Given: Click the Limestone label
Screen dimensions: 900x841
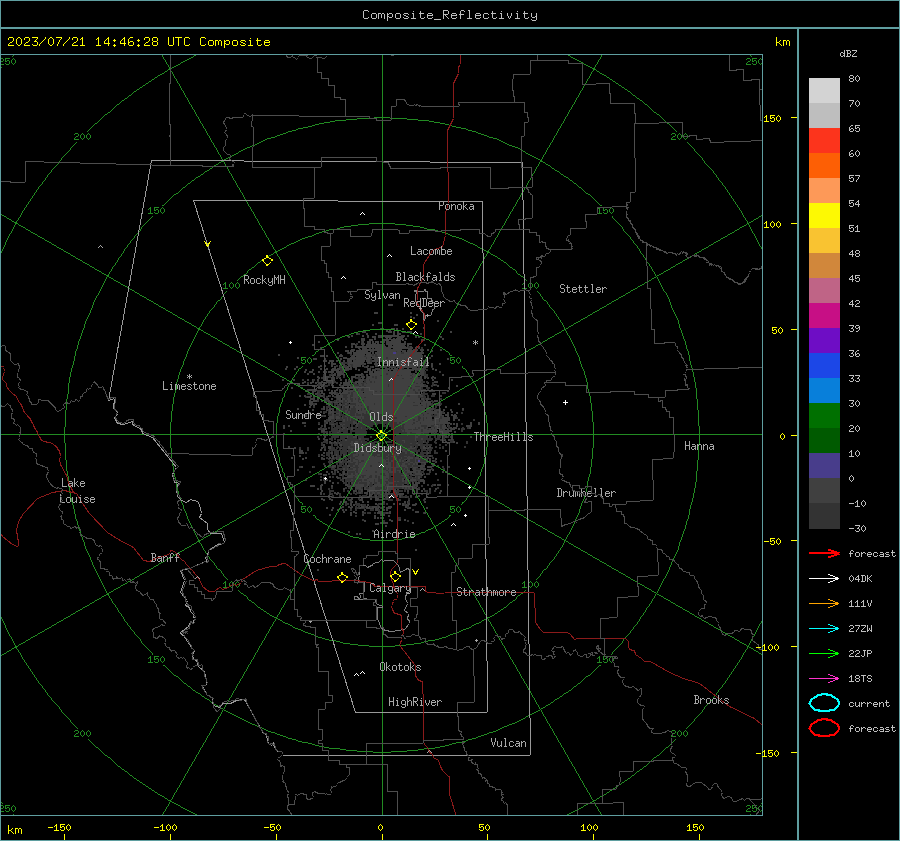Looking at the screenshot, I should click(x=189, y=386).
